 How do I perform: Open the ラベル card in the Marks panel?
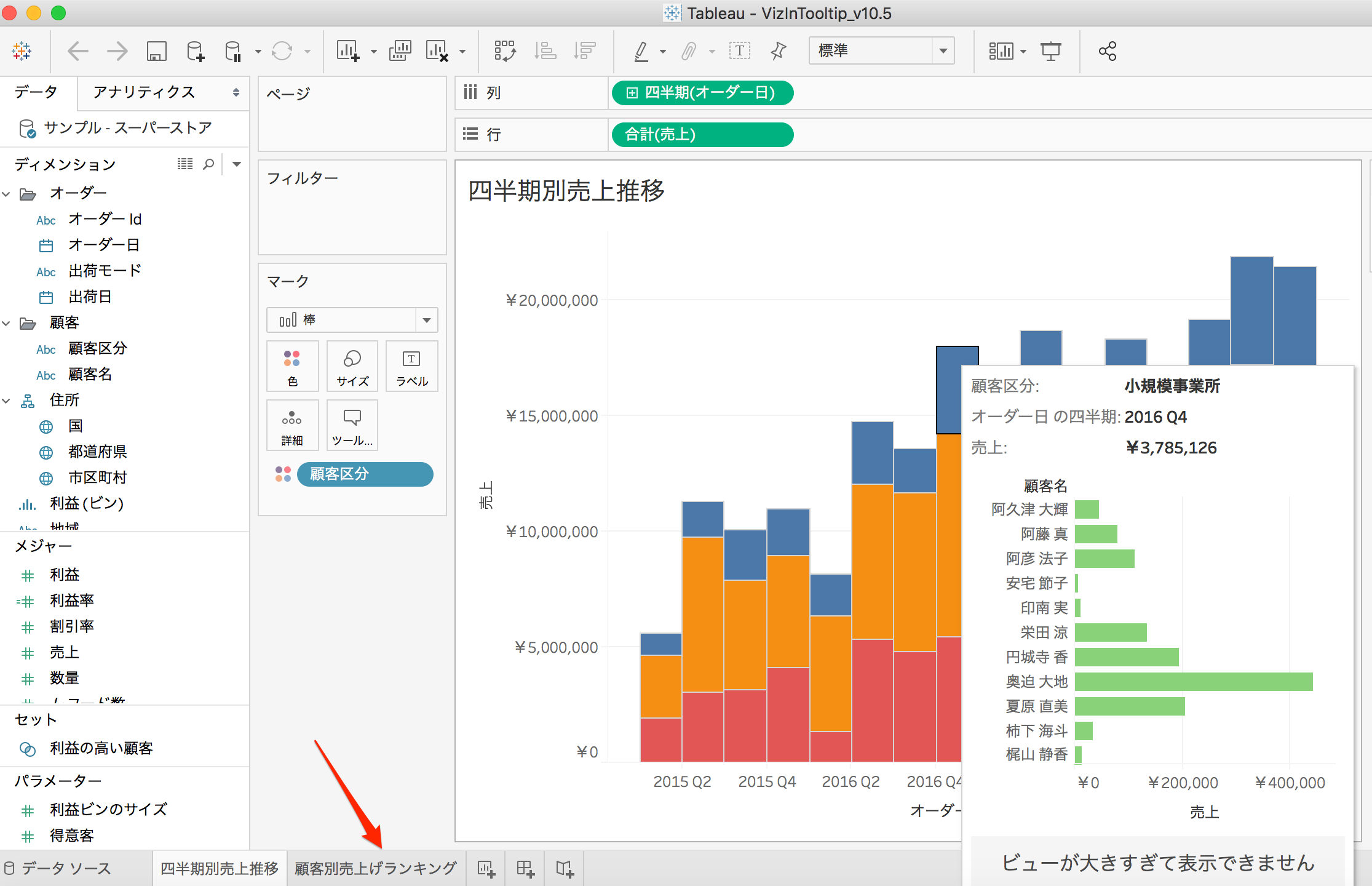411,366
